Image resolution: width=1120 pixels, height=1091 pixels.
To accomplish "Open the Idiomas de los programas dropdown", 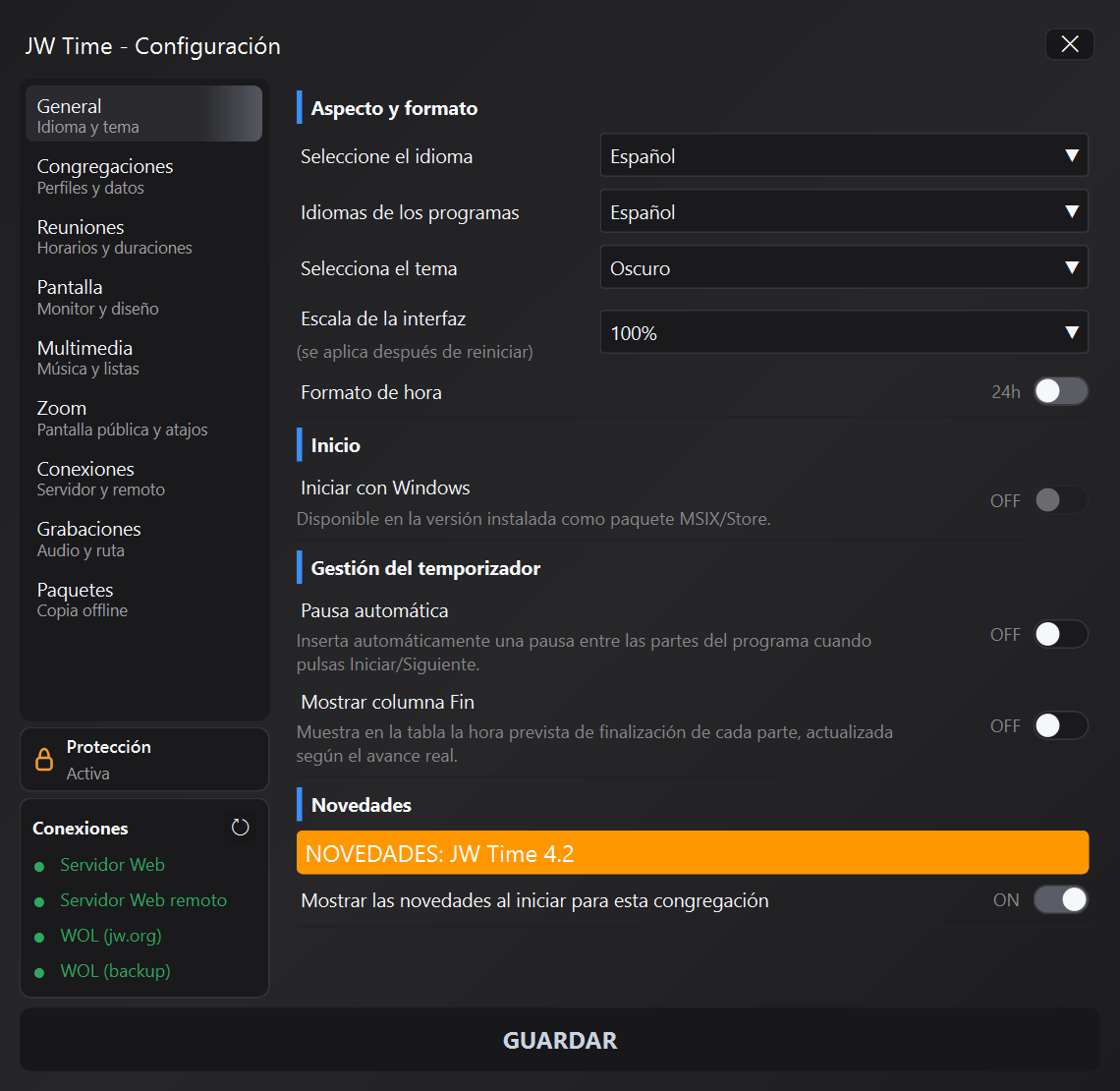I will click(844, 210).
